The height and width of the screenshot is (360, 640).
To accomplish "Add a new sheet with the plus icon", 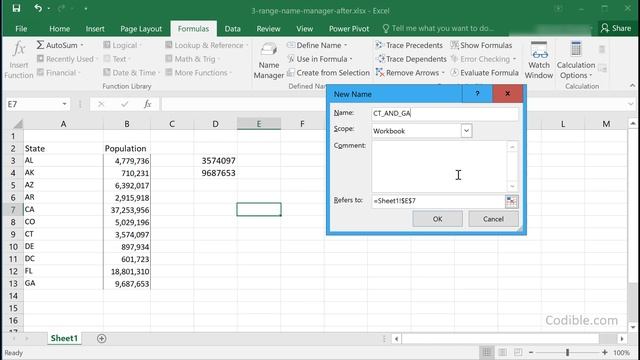I will pyautogui.click(x=102, y=338).
